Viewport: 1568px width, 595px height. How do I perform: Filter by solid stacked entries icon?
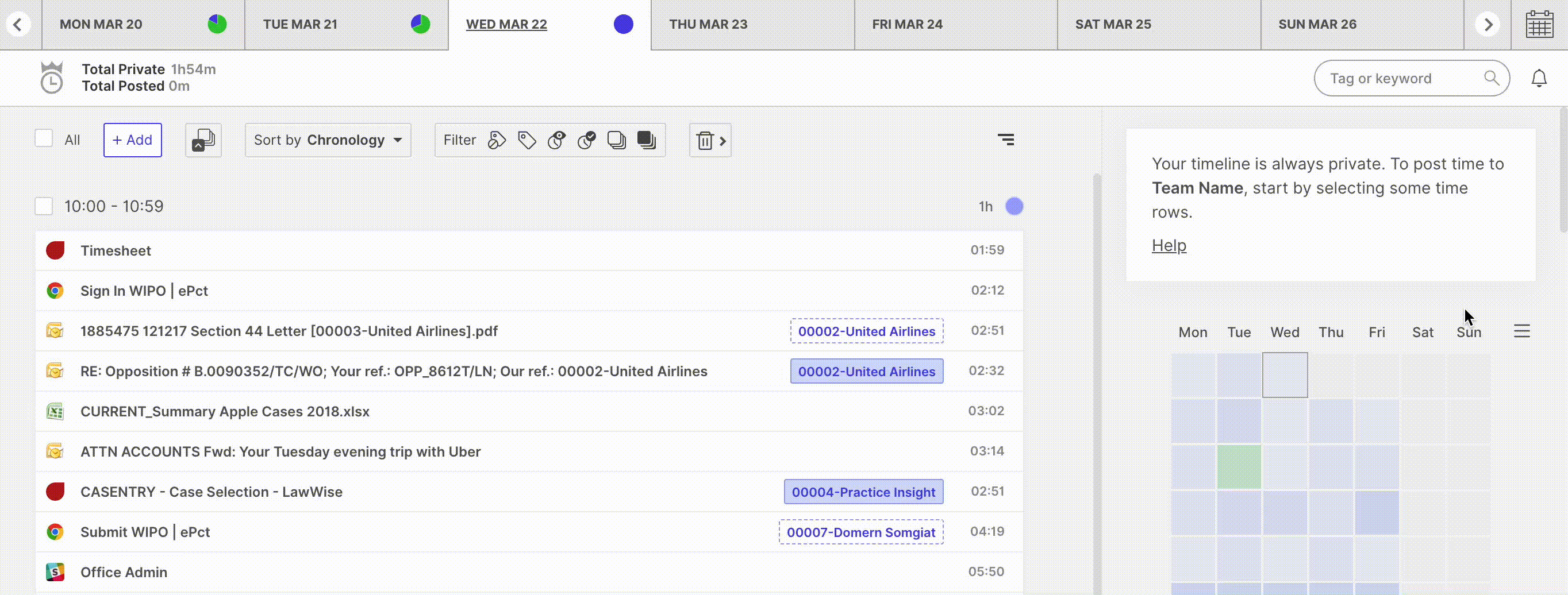[647, 140]
